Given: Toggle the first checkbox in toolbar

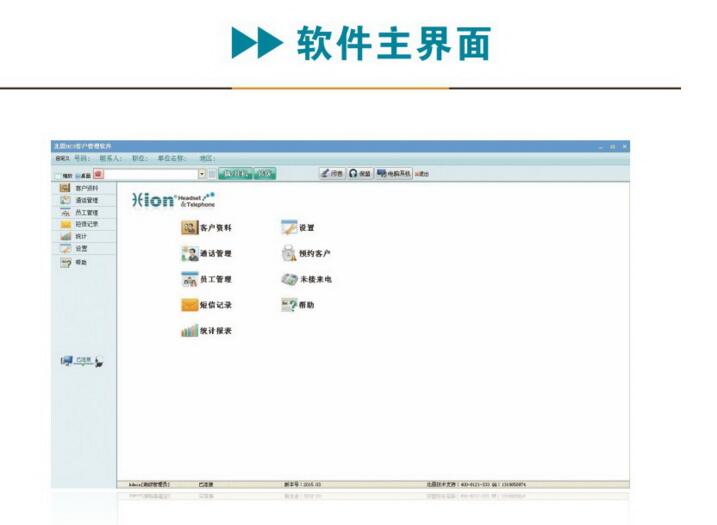Looking at the screenshot, I should point(58,175).
